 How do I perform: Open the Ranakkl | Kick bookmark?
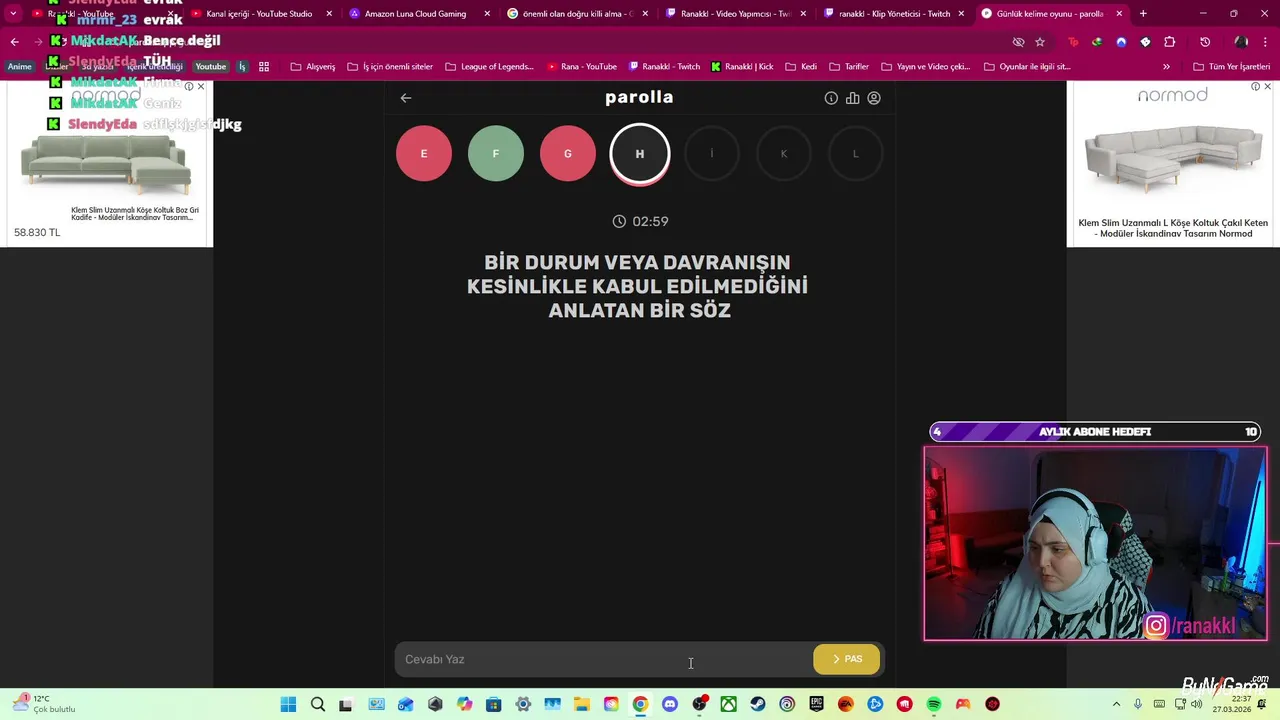742,67
